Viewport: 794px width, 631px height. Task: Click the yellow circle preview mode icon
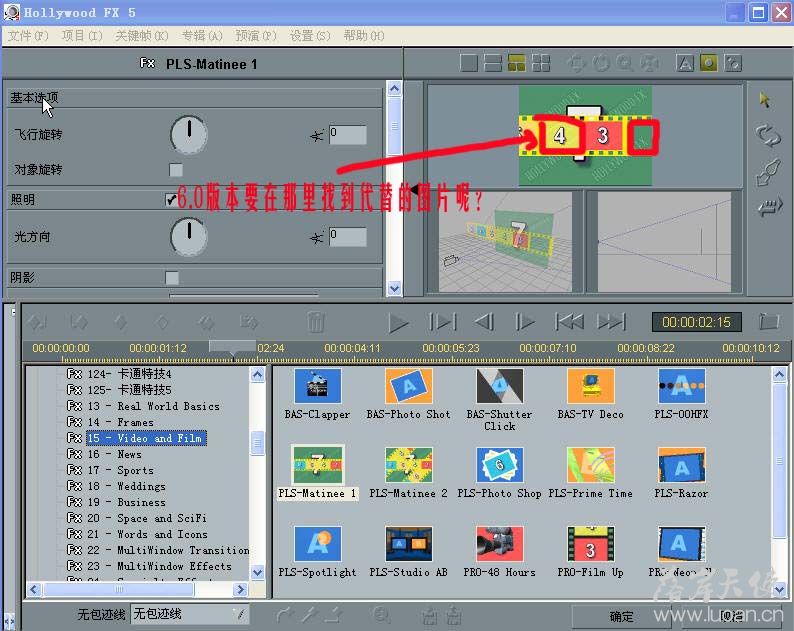click(708, 63)
